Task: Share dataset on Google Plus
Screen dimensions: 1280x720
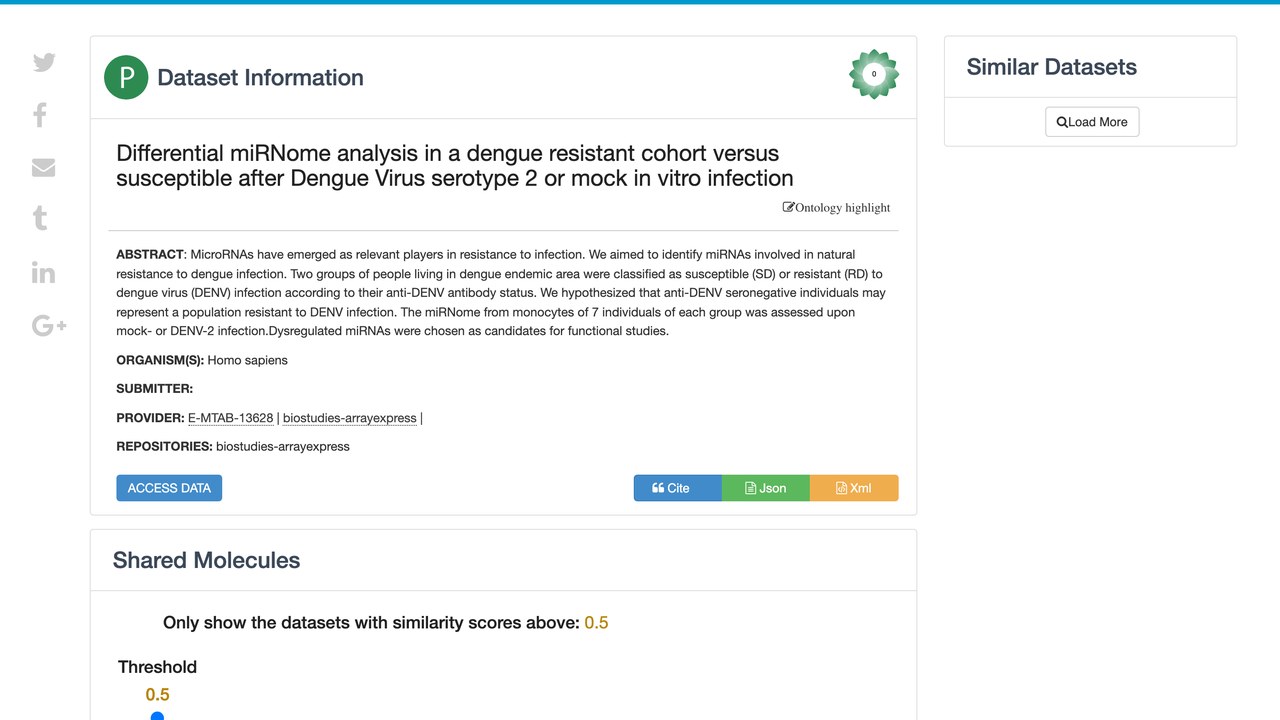Action: pos(49,325)
